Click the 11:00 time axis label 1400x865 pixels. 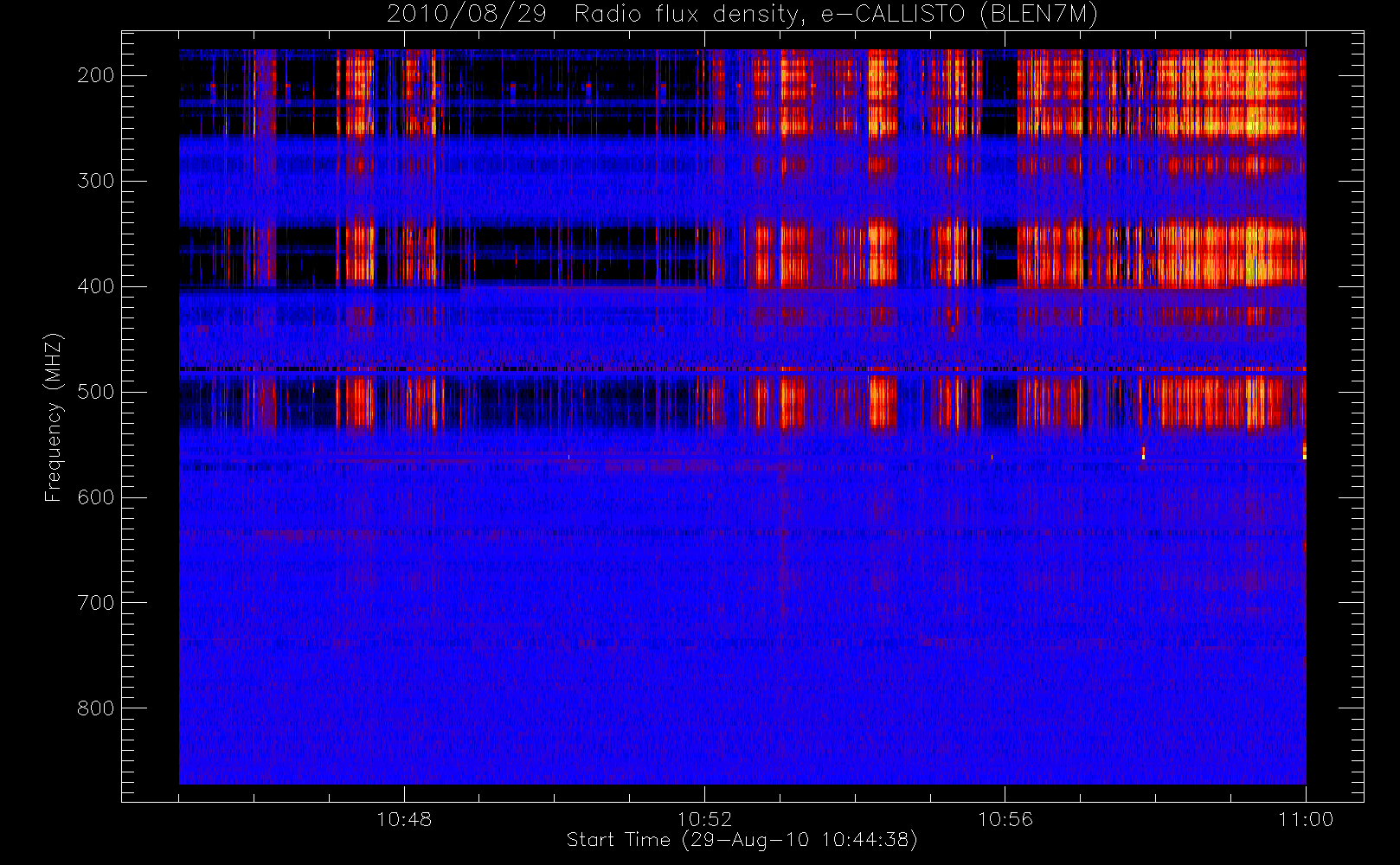[1306, 819]
